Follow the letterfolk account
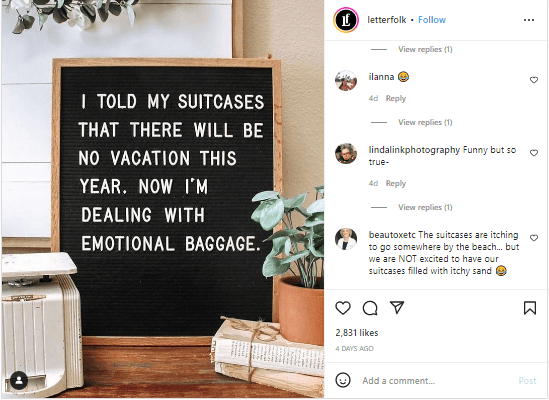 pos(432,20)
